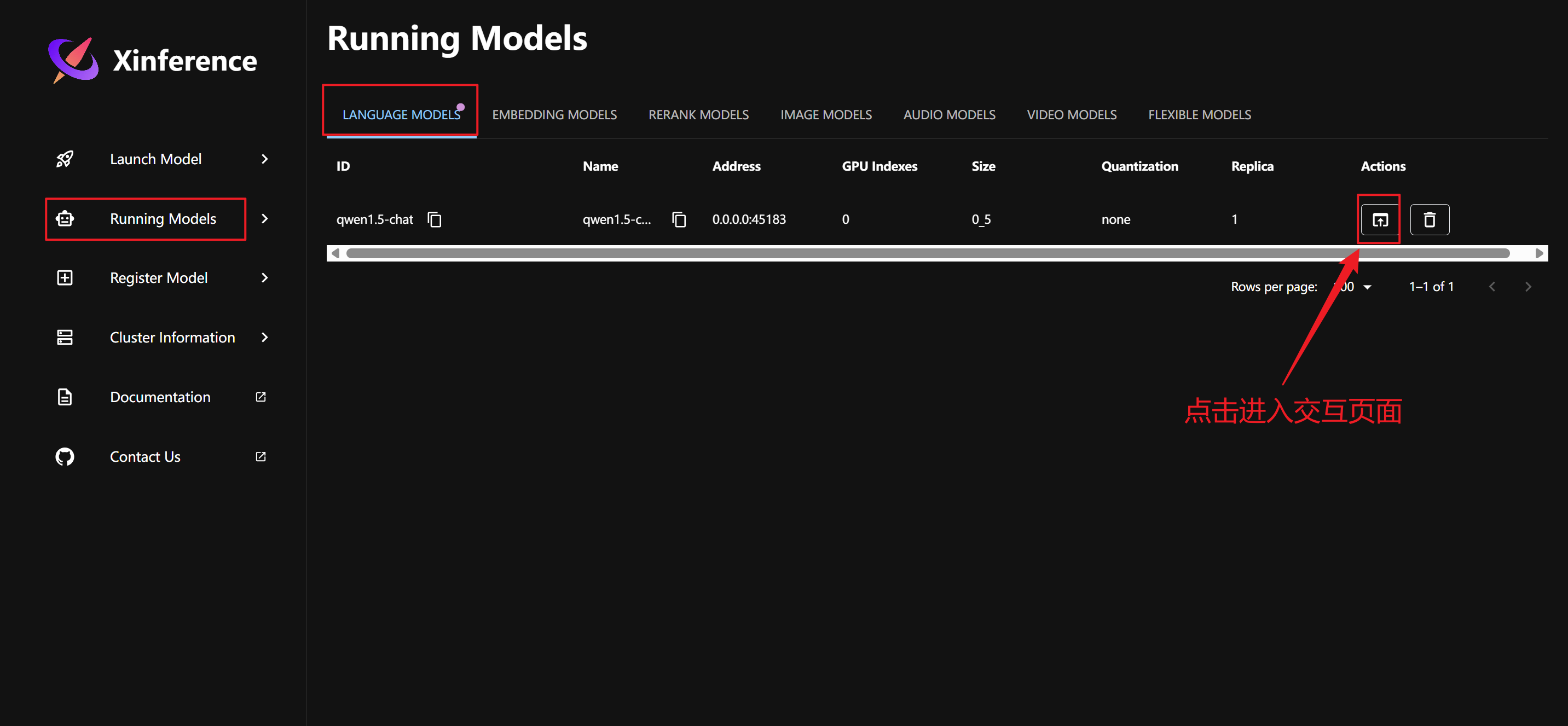Delete the running qwen1.5-chat model
This screenshot has width=1568, height=726.
1429,220
